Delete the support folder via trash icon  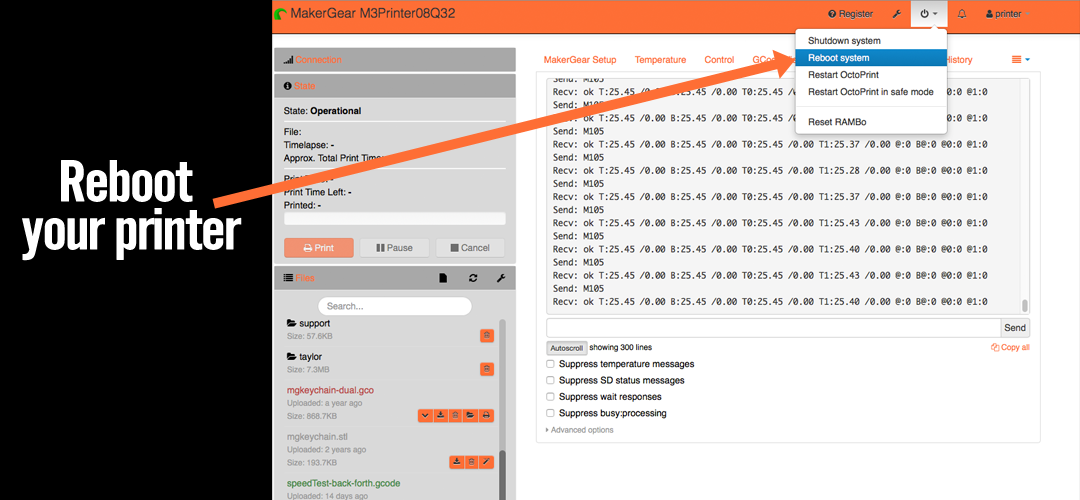tap(487, 336)
